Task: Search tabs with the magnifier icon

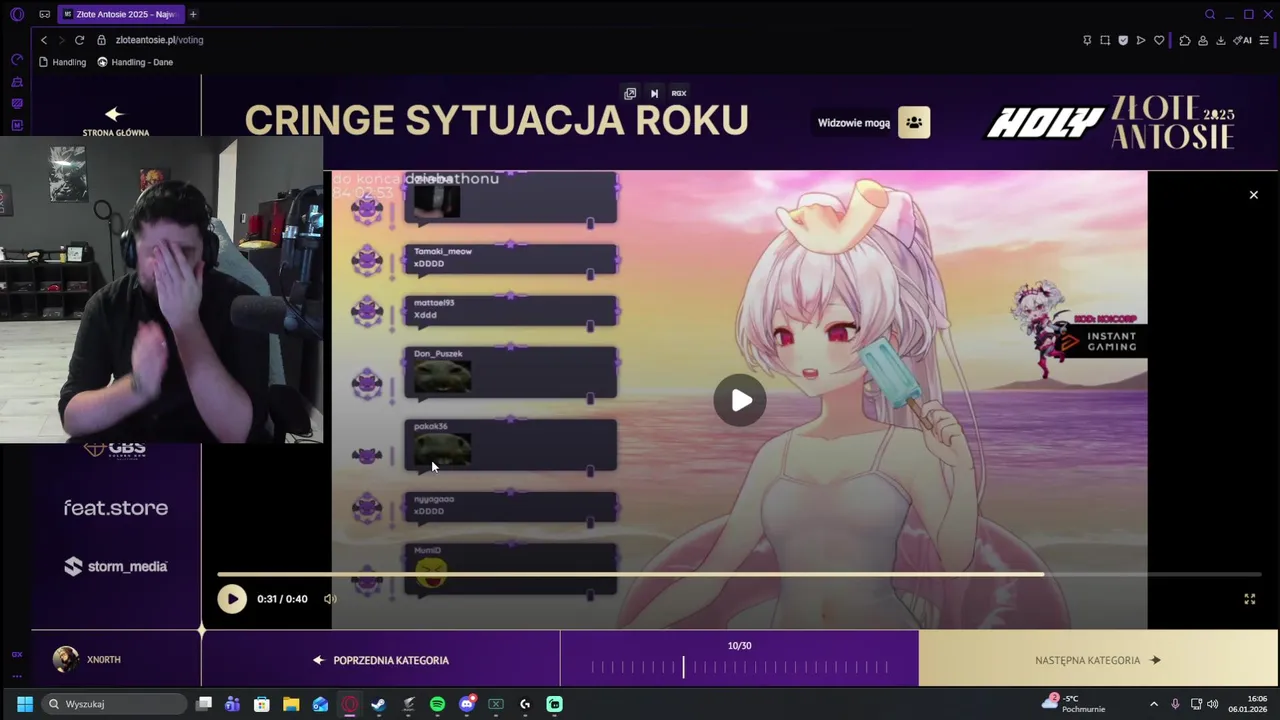Action: point(1210,14)
